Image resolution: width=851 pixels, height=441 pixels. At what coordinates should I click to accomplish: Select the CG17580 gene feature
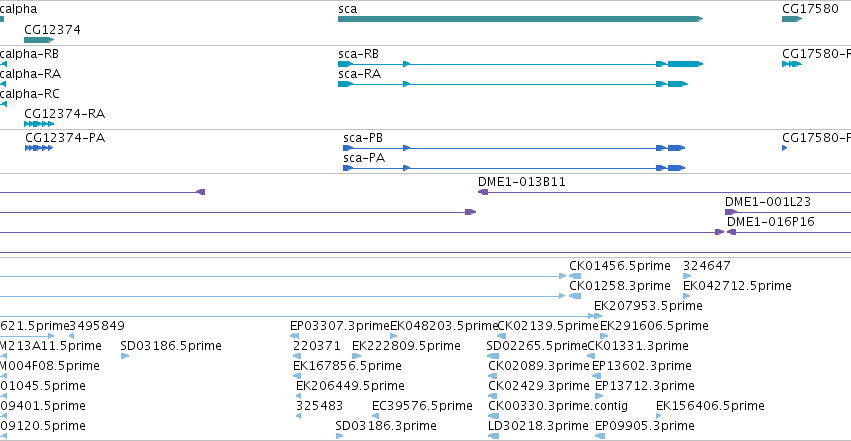(x=792, y=19)
